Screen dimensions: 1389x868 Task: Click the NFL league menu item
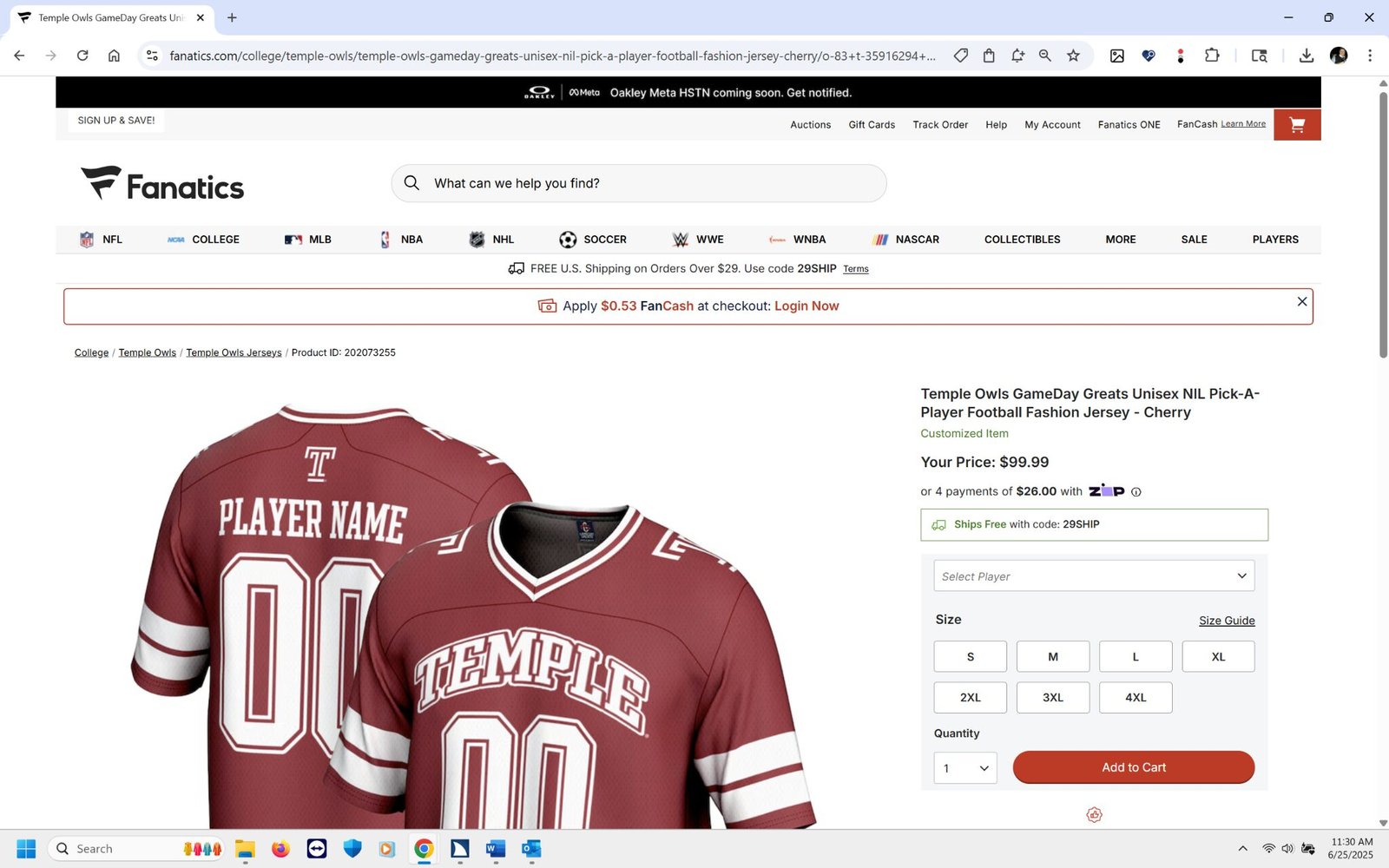point(101,240)
